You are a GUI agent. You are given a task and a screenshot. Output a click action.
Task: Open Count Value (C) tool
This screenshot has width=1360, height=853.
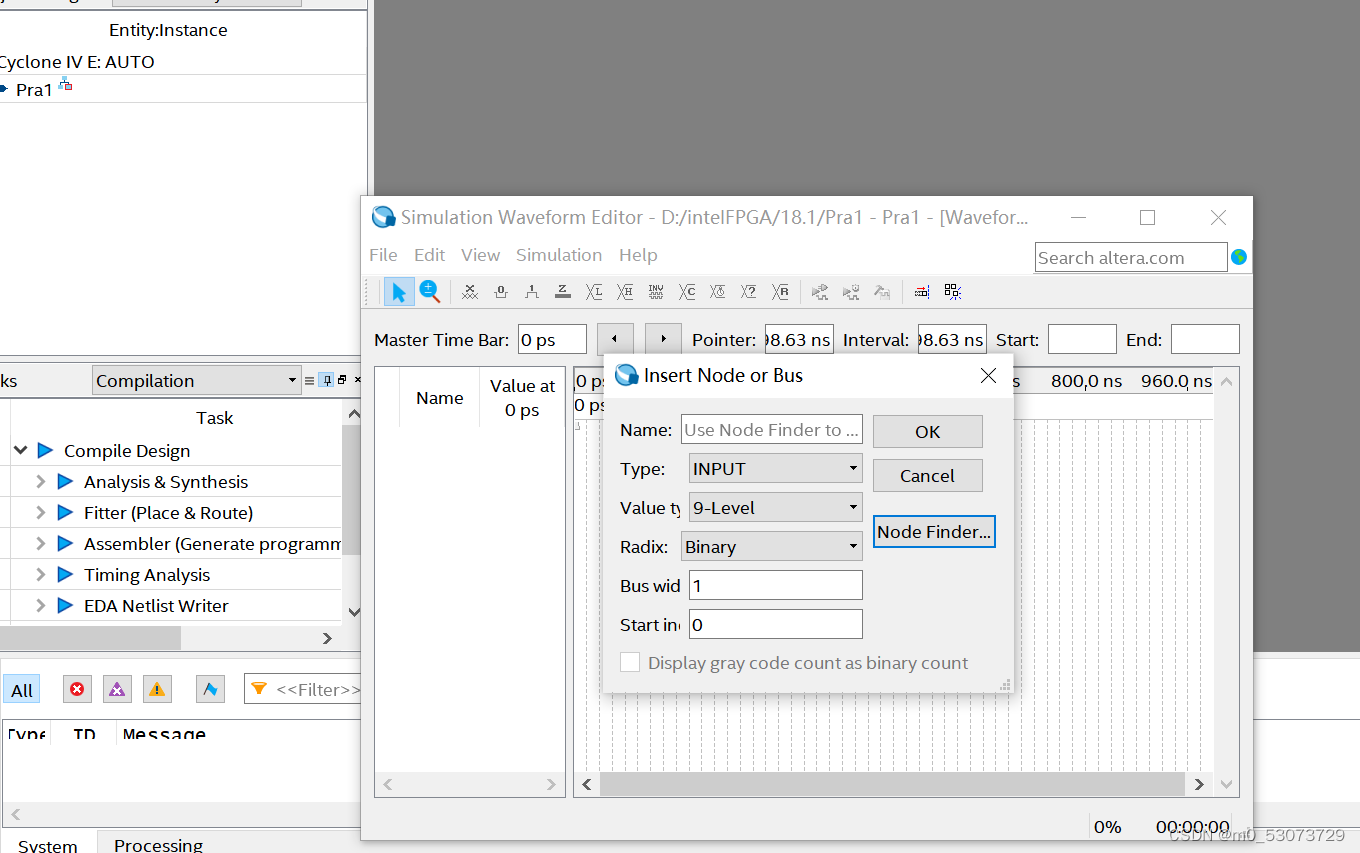point(687,292)
